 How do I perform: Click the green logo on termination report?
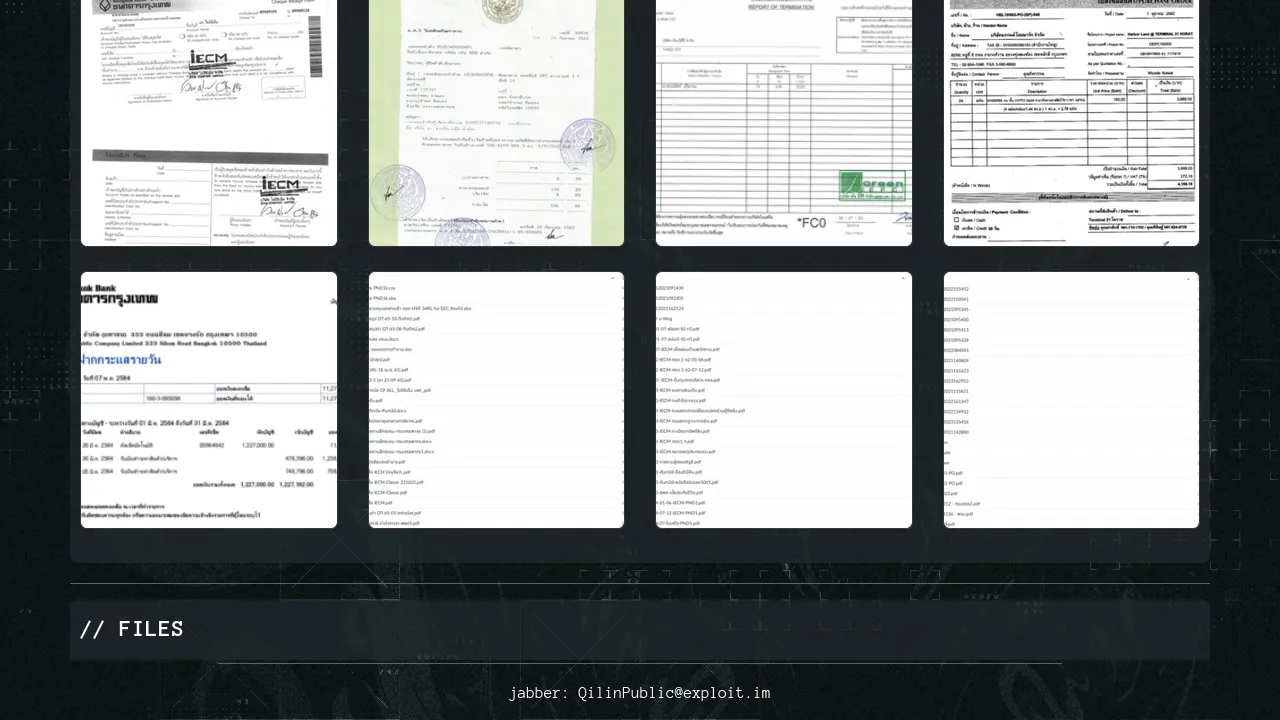pyautogui.click(x=871, y=186)
